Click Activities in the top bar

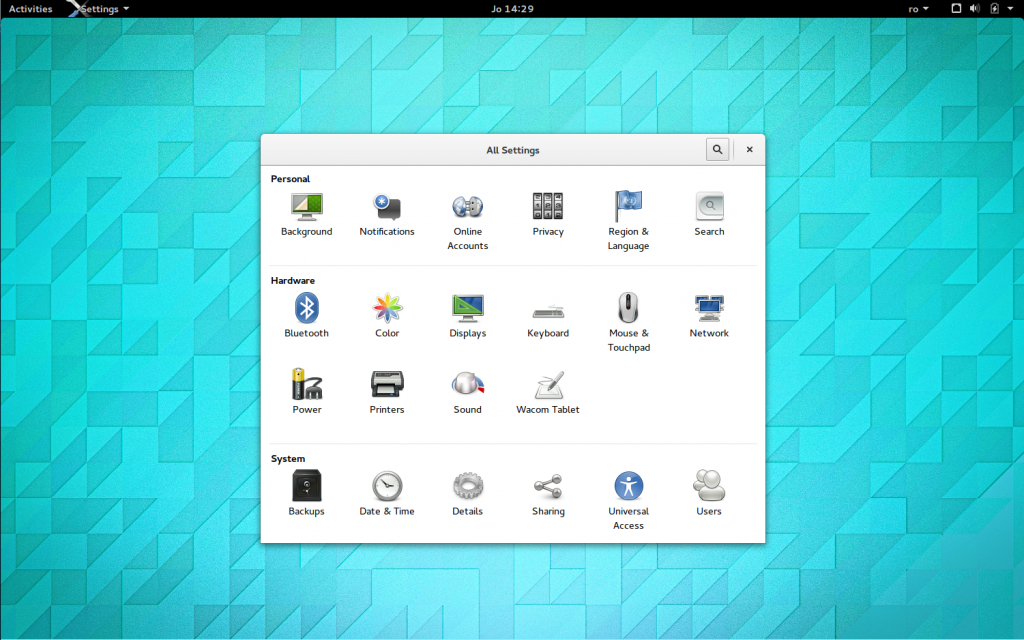30,8
